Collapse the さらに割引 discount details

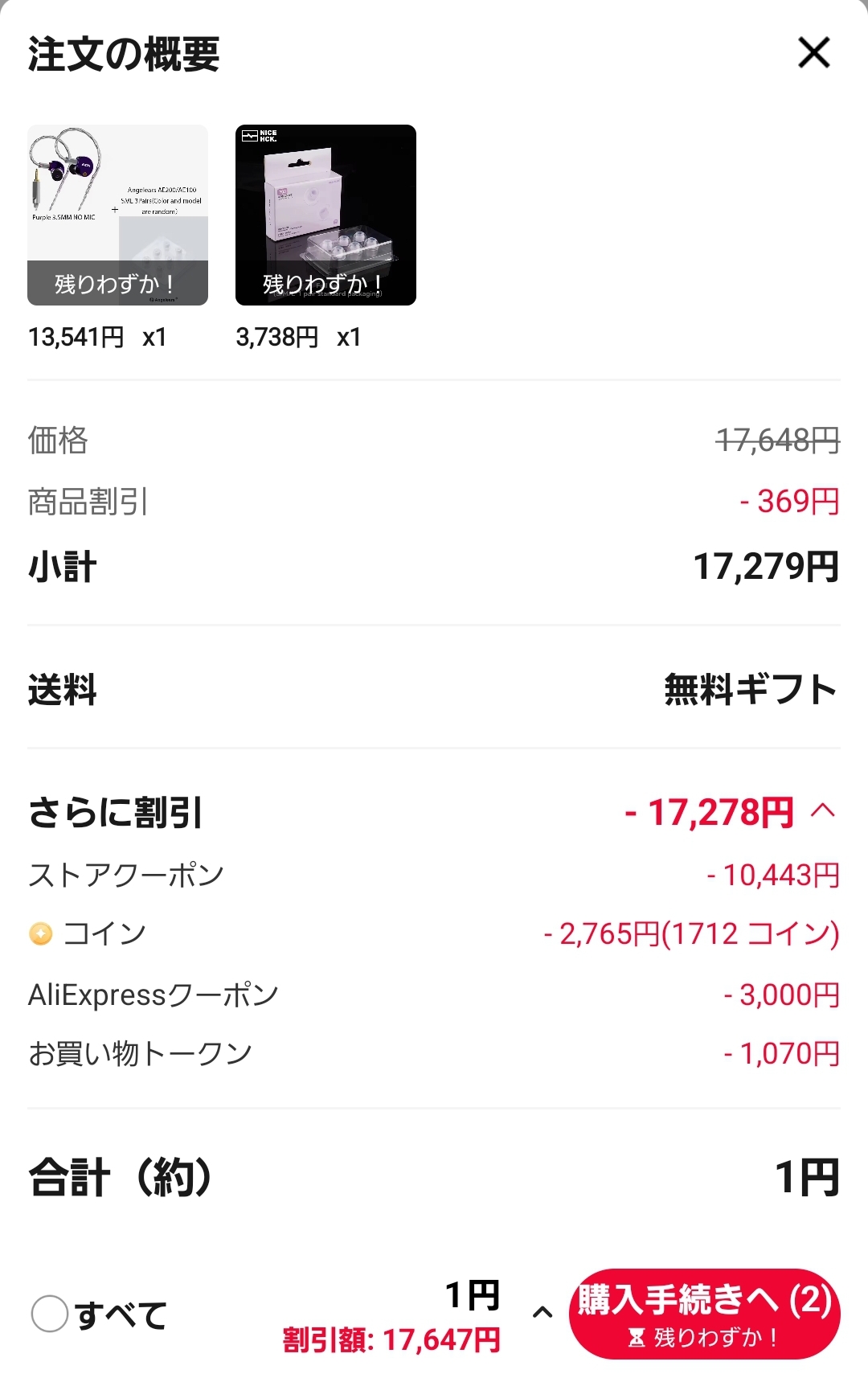824,810
